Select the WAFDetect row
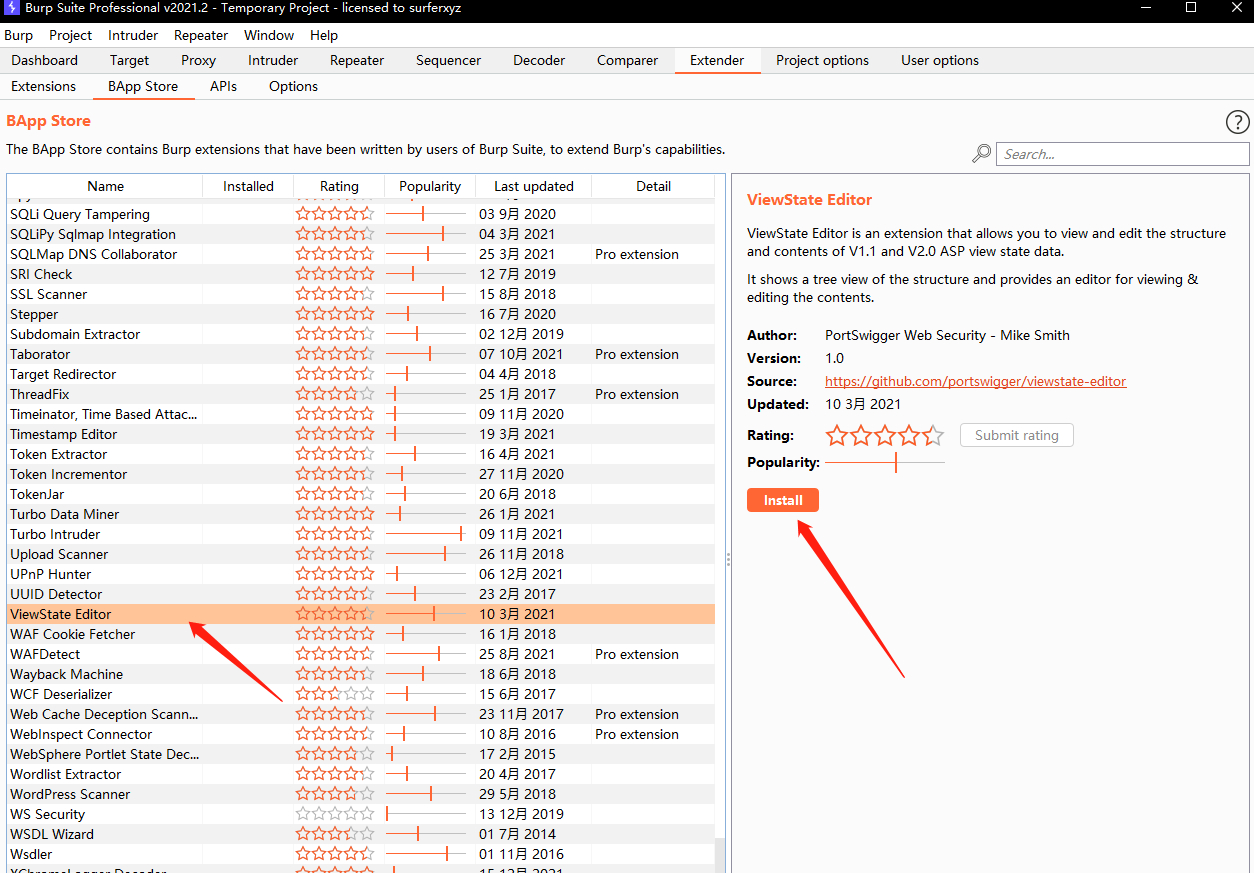This screenshot has height=873, width=1254. coord(361,654)
